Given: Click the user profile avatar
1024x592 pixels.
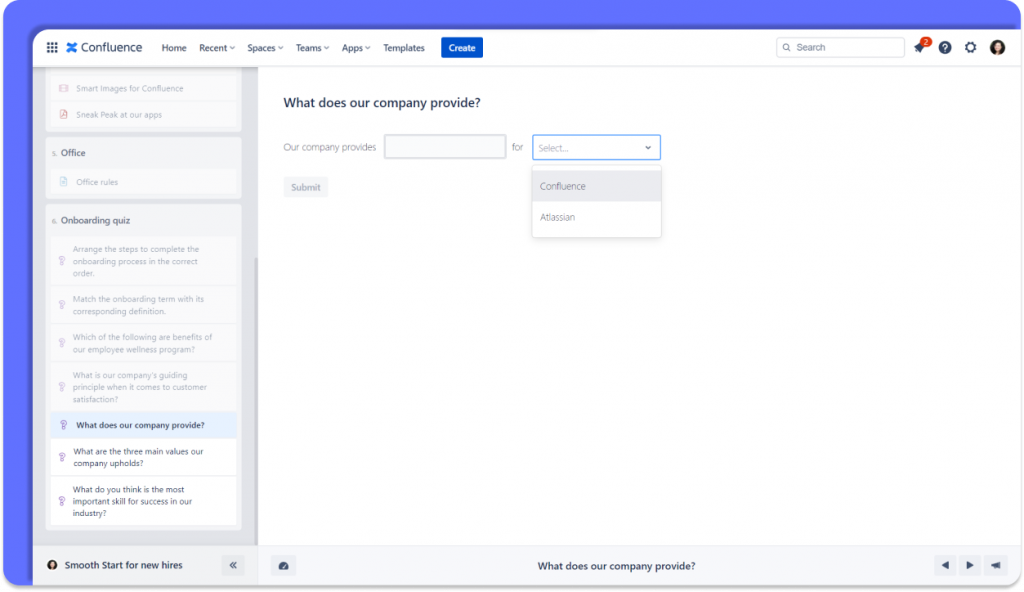Looking at the screenshot, I should pyautogui.click(x=997, y=48).
